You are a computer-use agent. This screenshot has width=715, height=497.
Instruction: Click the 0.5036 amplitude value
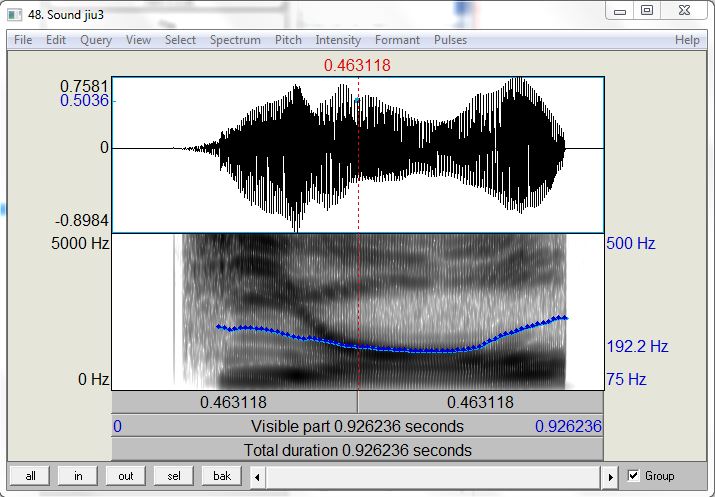85,100
